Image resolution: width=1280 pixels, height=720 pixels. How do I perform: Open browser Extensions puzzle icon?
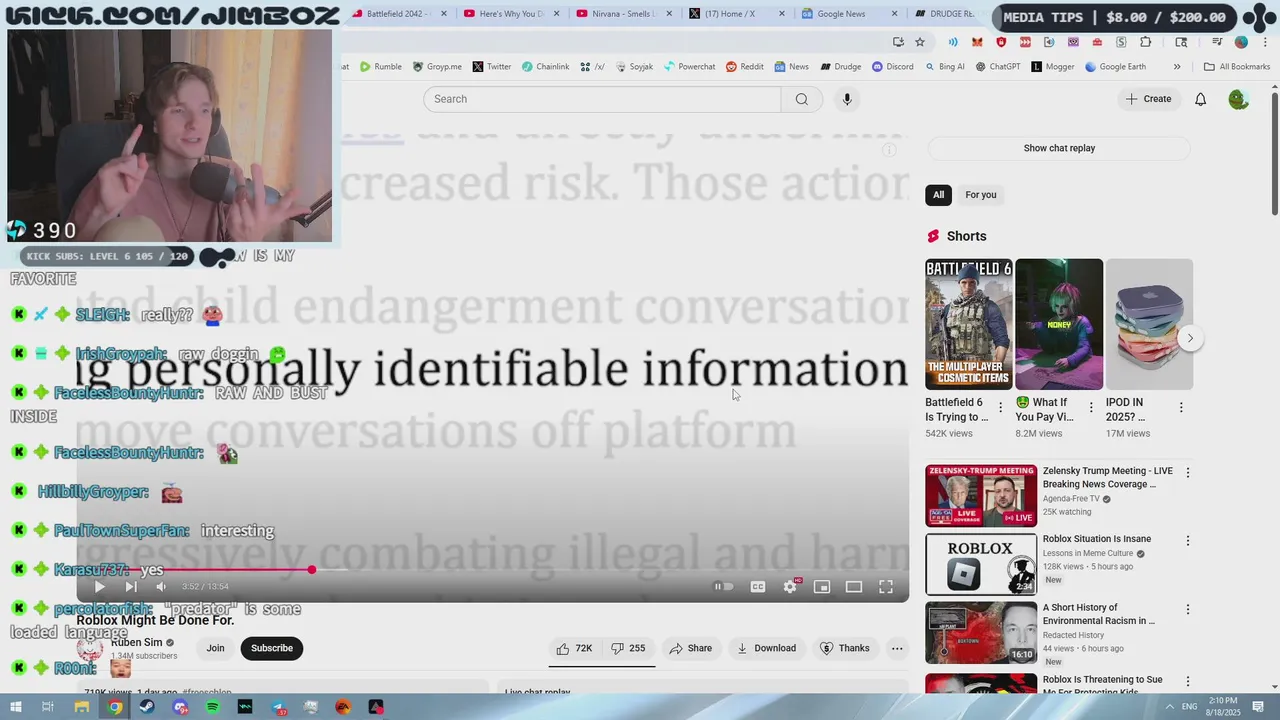pos(1146,42)
